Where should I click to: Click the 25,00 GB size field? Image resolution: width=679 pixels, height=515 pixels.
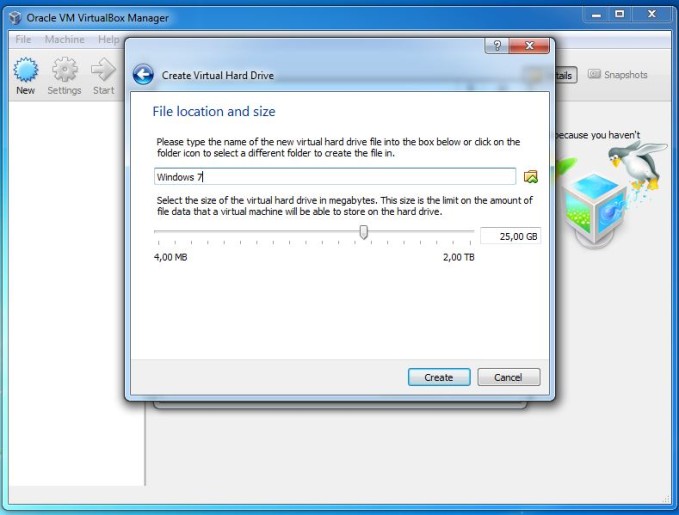(510, 236)
